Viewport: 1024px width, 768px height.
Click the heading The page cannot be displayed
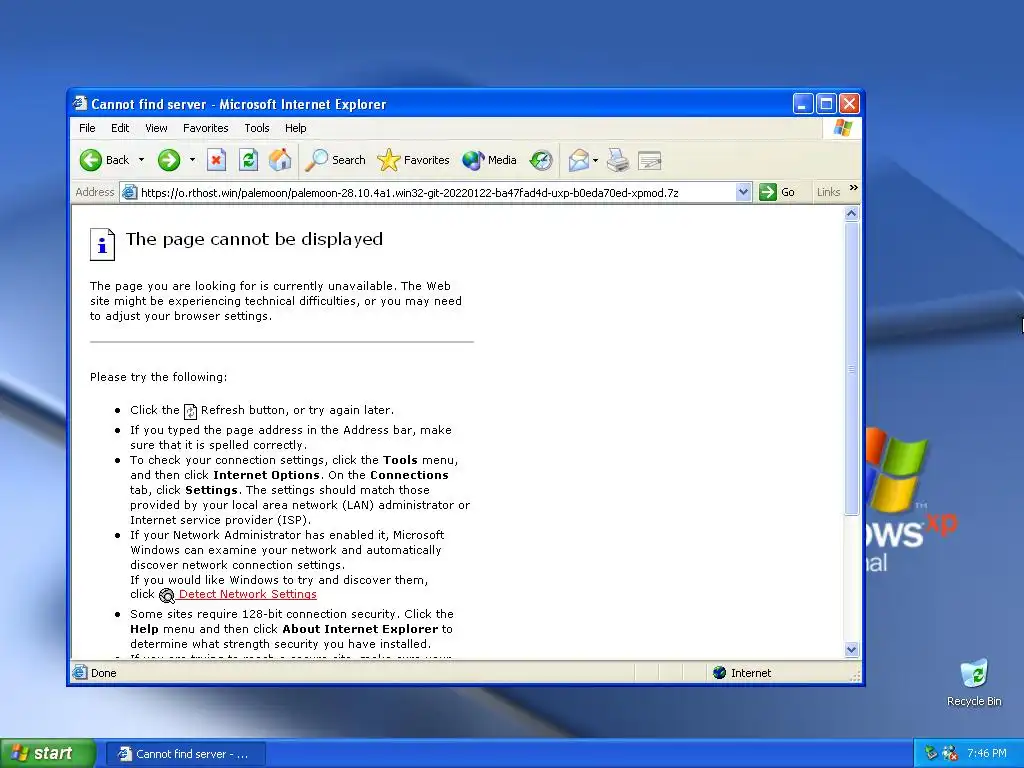click(x=254, y=239)
